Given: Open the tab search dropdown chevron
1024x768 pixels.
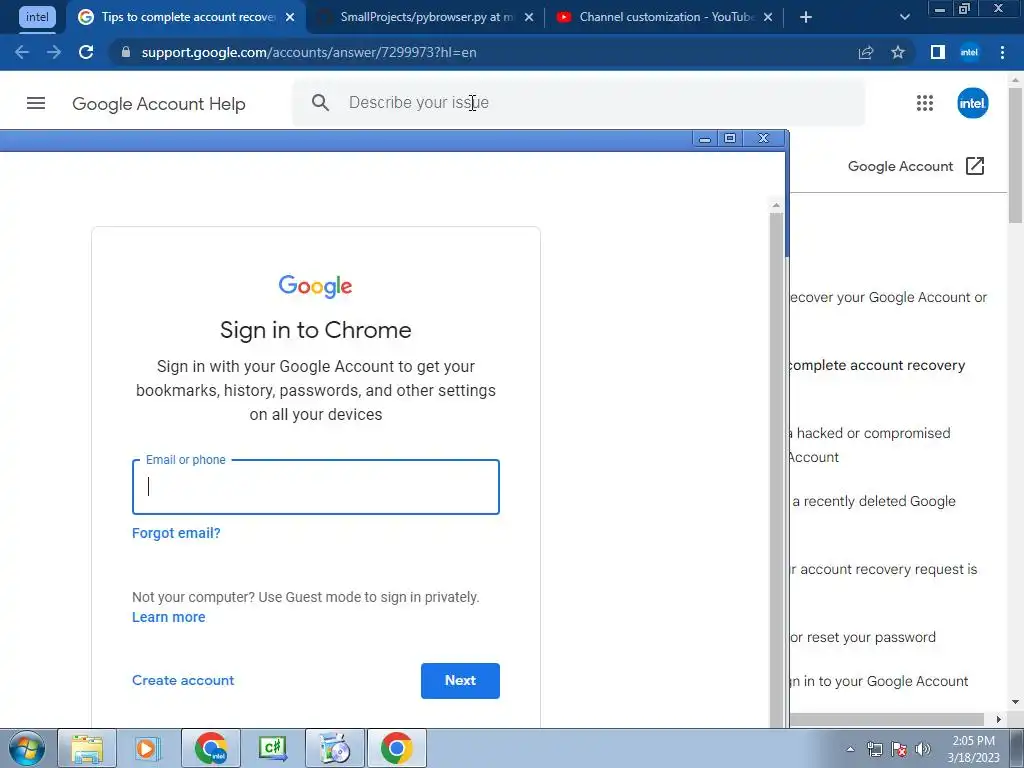Looking at the screenshot, I should click(x=904, y=17).
